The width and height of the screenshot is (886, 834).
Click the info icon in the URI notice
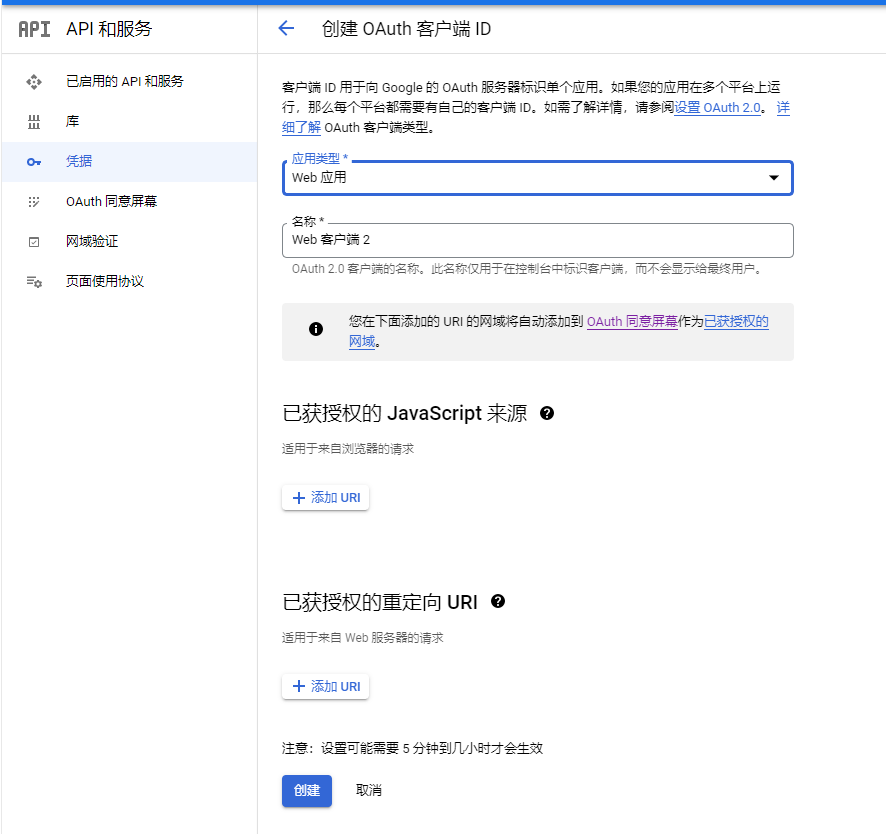(x=316, y=329)
